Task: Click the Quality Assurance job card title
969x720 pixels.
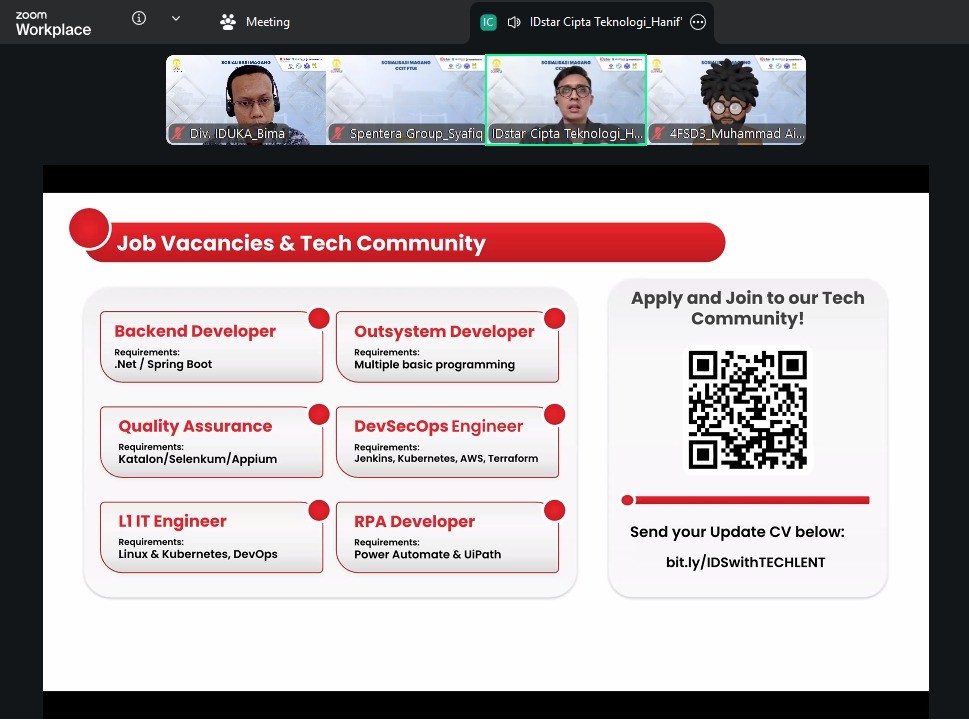Action: [x=195, y=426]
